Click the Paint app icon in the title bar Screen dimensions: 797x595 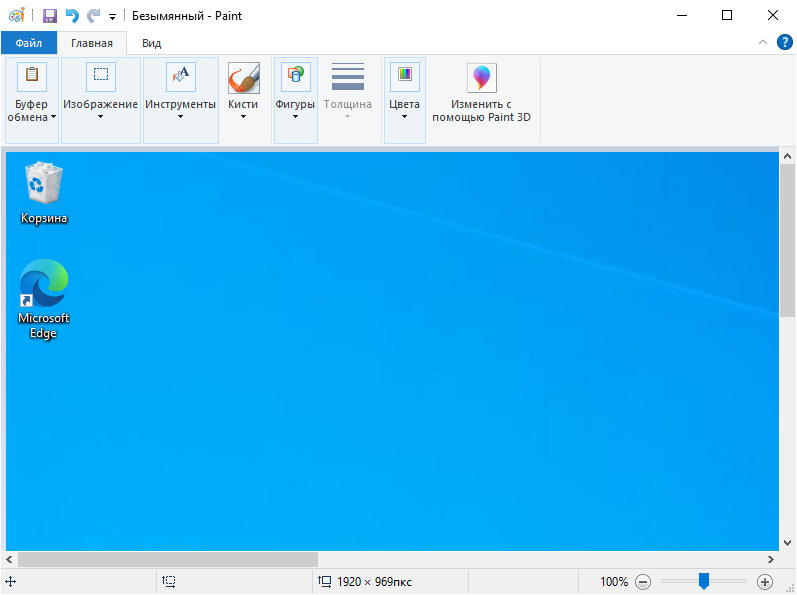[x=17, y=16]
